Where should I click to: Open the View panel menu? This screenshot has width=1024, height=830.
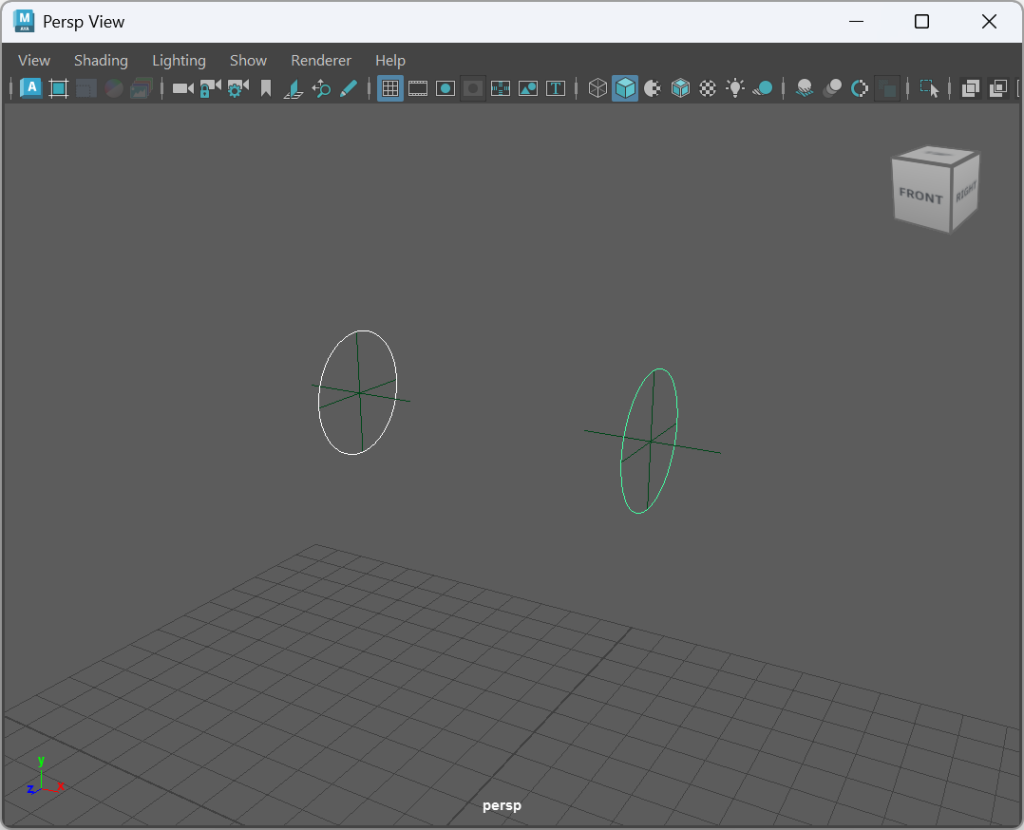pyautogui.click(x=34, y=60)
